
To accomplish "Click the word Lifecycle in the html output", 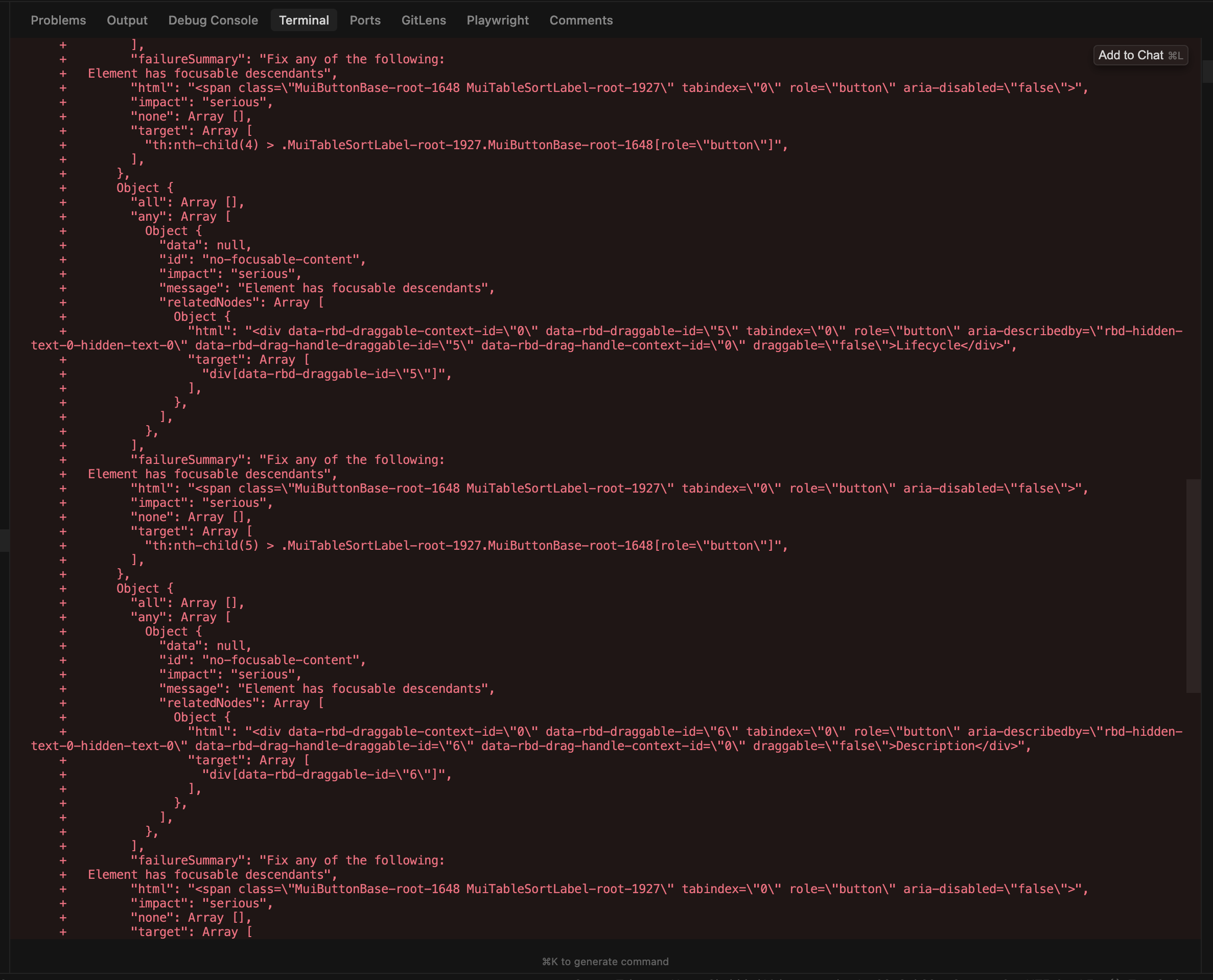I will [927, 345].
